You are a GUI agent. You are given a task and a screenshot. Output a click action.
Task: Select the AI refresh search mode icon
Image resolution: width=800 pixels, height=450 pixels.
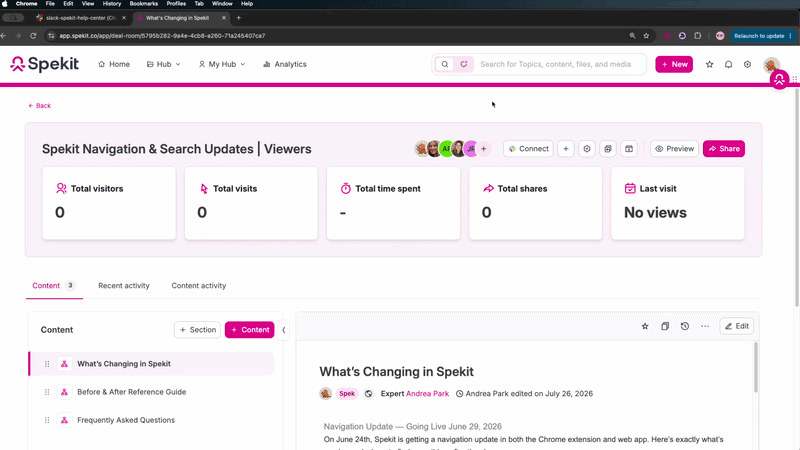pos(464,64)
